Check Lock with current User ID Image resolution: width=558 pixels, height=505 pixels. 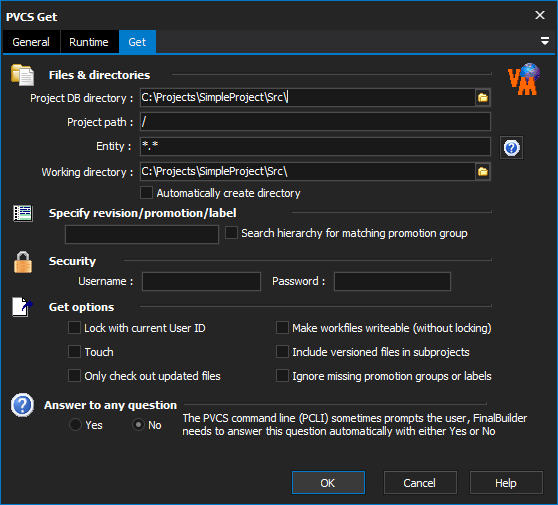click(x=74, y=328)
